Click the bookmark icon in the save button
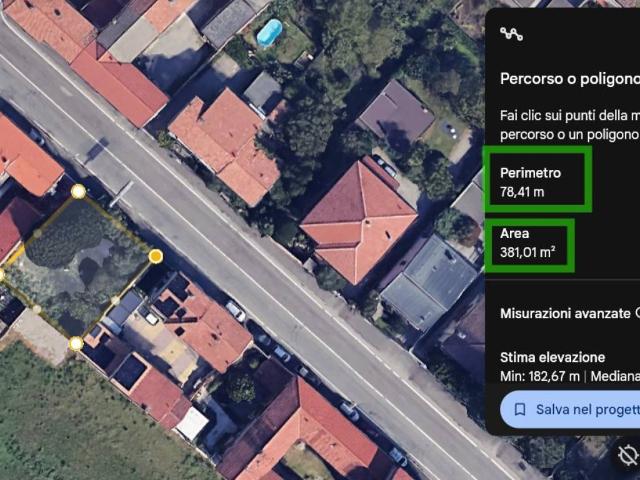This screenshot has width=640, height=480. coord(520,409)
